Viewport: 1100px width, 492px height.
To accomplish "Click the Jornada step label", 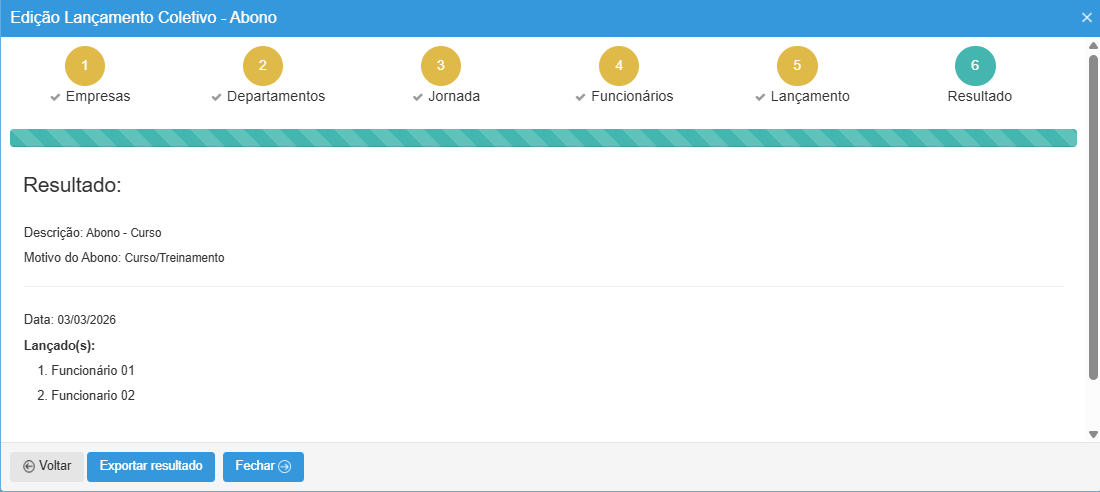I will coord(454,97).
